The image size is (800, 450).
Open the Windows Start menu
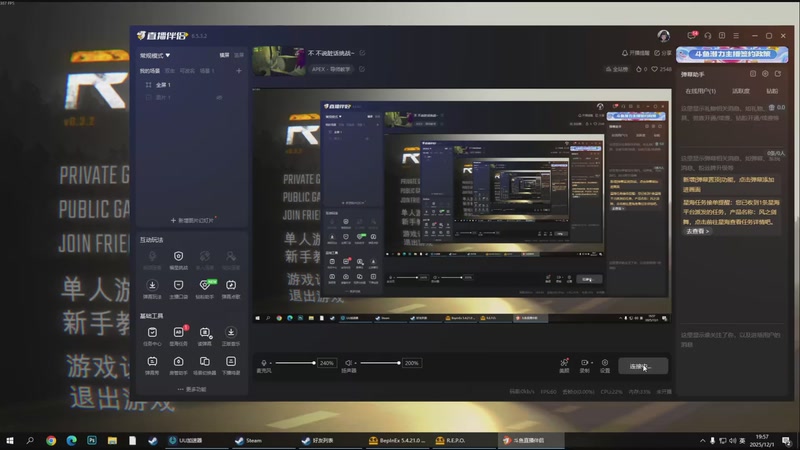click(10, 440)
